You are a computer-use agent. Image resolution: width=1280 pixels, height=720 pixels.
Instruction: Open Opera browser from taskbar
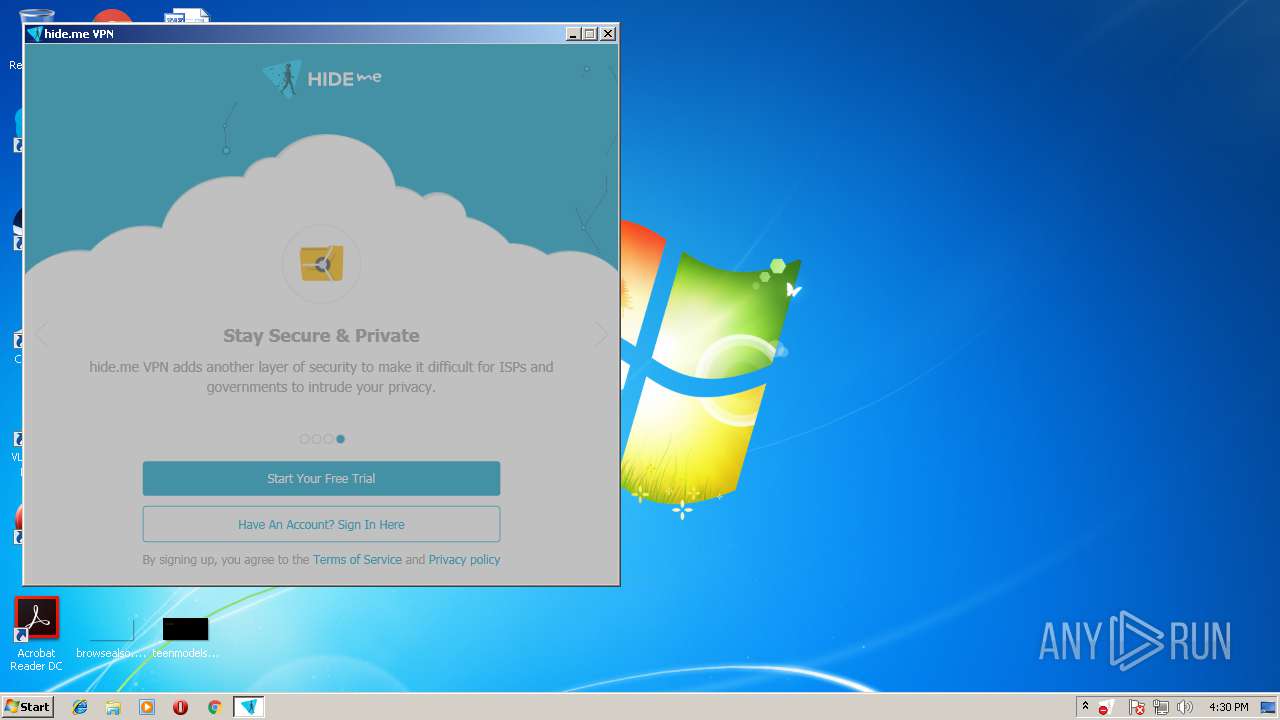(181, 707)
